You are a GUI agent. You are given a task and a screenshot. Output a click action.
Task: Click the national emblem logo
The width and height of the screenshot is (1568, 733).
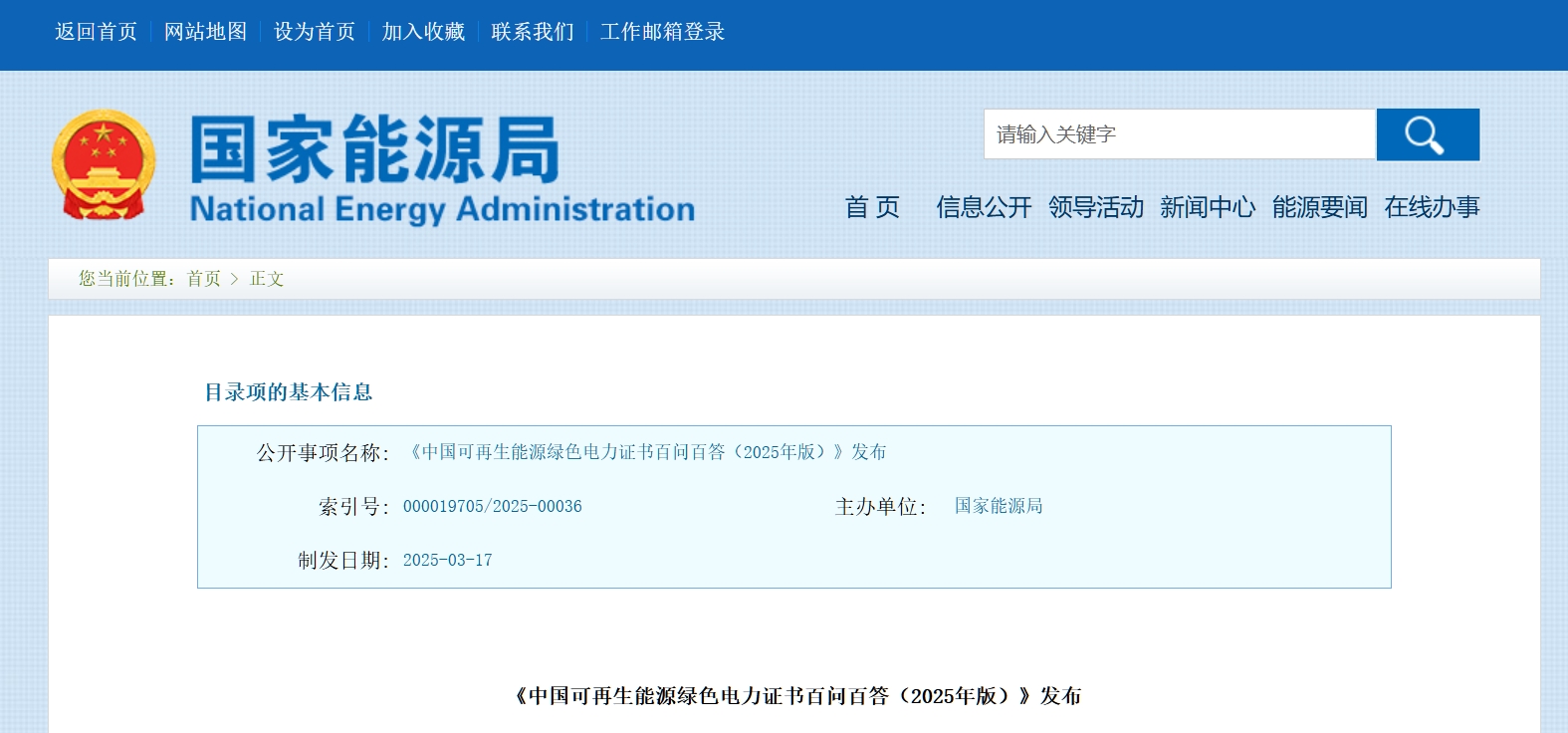(x=104, y=165)
